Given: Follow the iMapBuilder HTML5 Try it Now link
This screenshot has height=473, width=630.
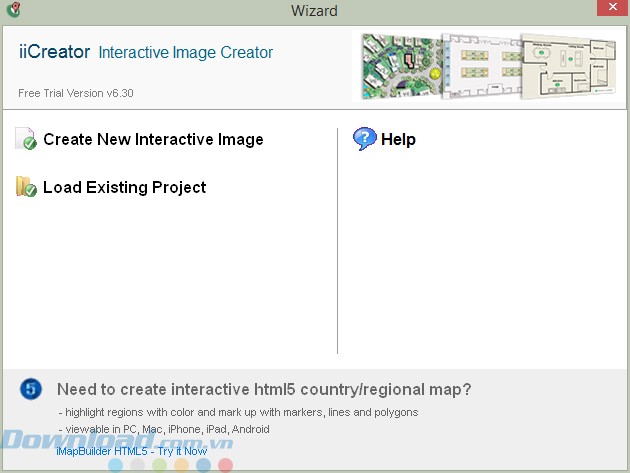Looking at the screenshot, I should pyautogui.click(x=132, y=451).
